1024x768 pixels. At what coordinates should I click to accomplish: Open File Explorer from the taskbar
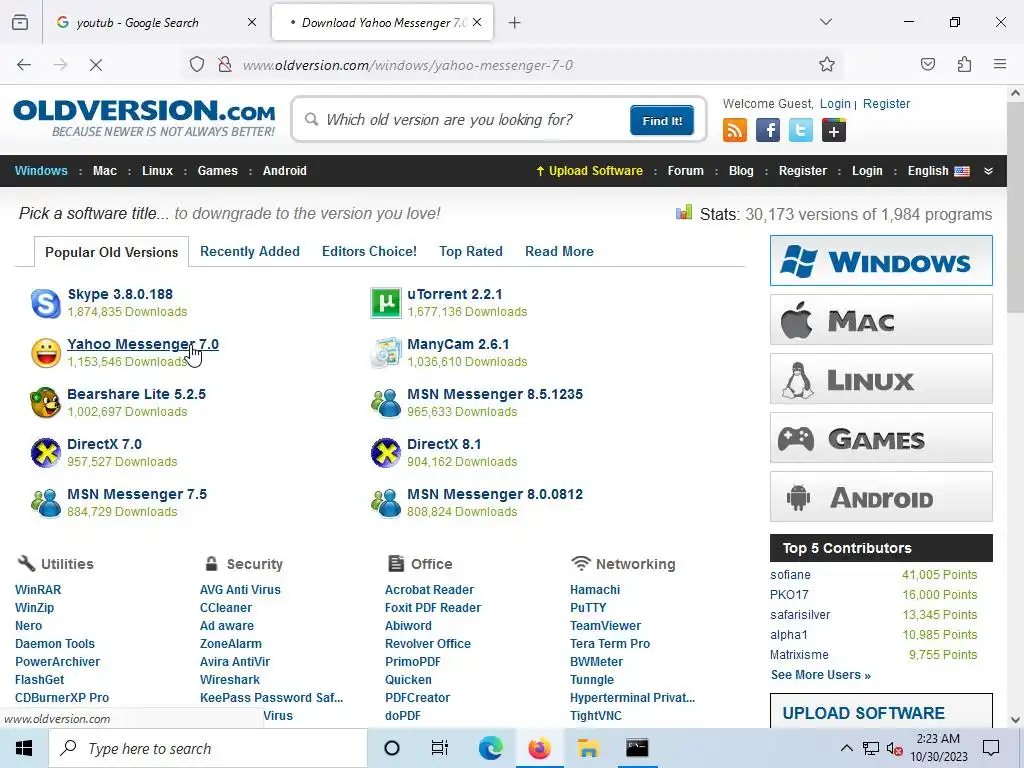(588, 748)
